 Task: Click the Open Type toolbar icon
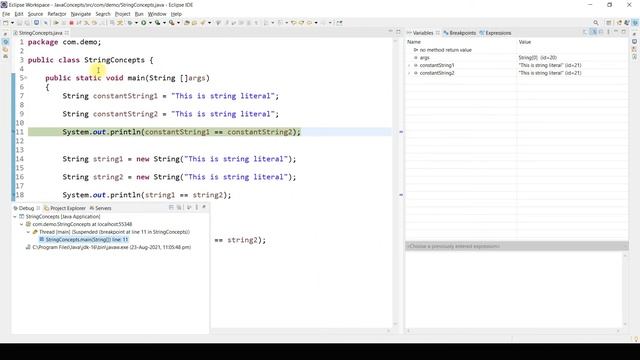[187, 23]
